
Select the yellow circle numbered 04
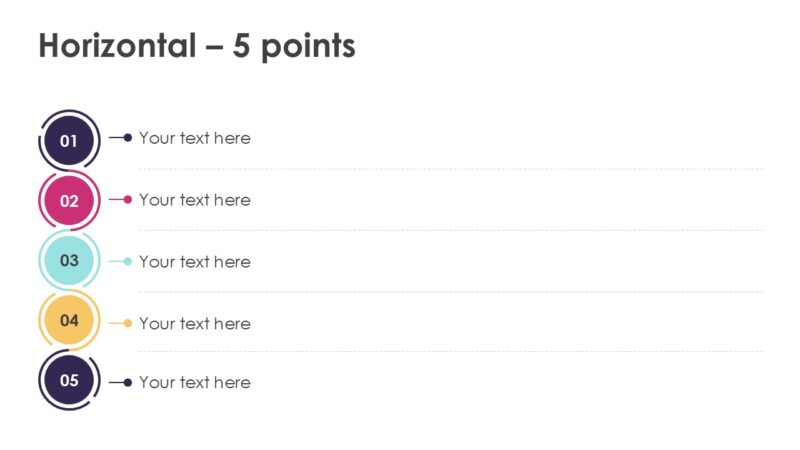click(x=69, y=321)
